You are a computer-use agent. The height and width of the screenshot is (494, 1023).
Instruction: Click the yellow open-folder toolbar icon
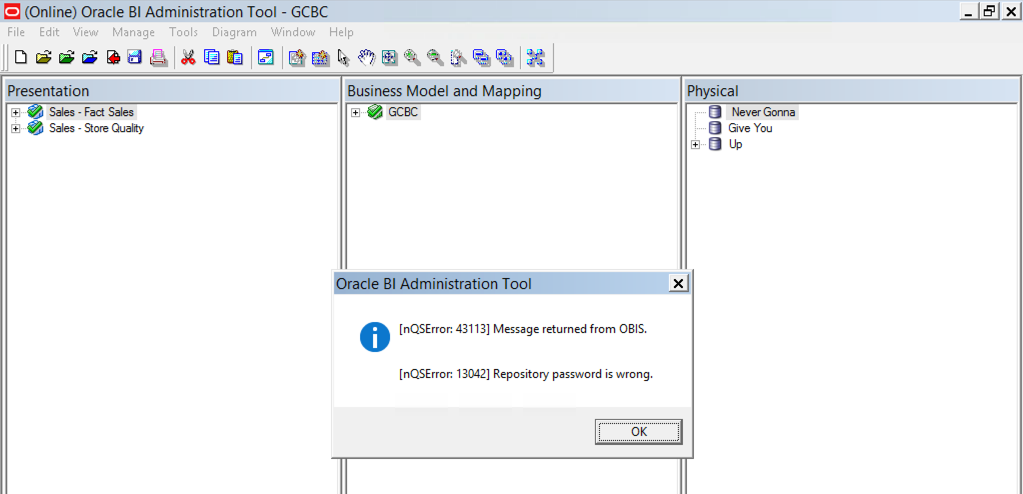point(43,57)
